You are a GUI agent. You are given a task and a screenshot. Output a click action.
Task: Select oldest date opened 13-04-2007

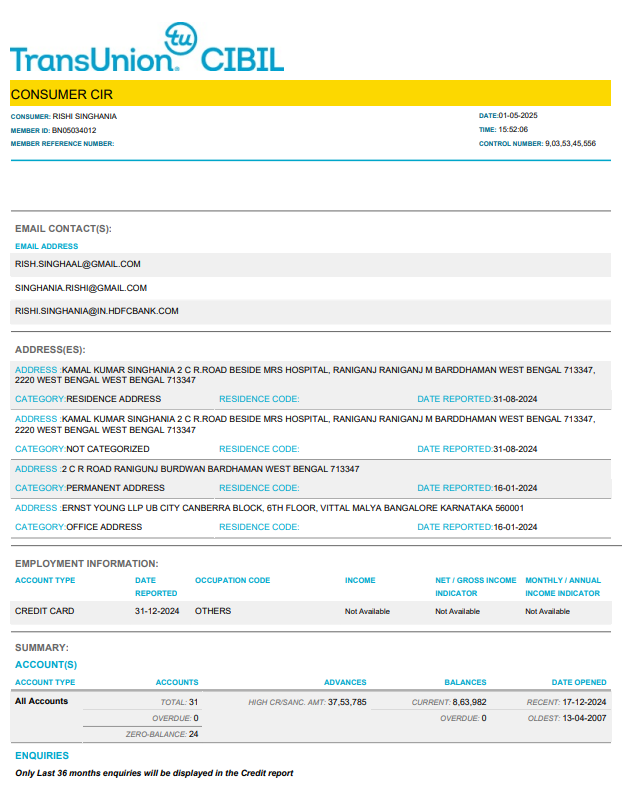584,718
